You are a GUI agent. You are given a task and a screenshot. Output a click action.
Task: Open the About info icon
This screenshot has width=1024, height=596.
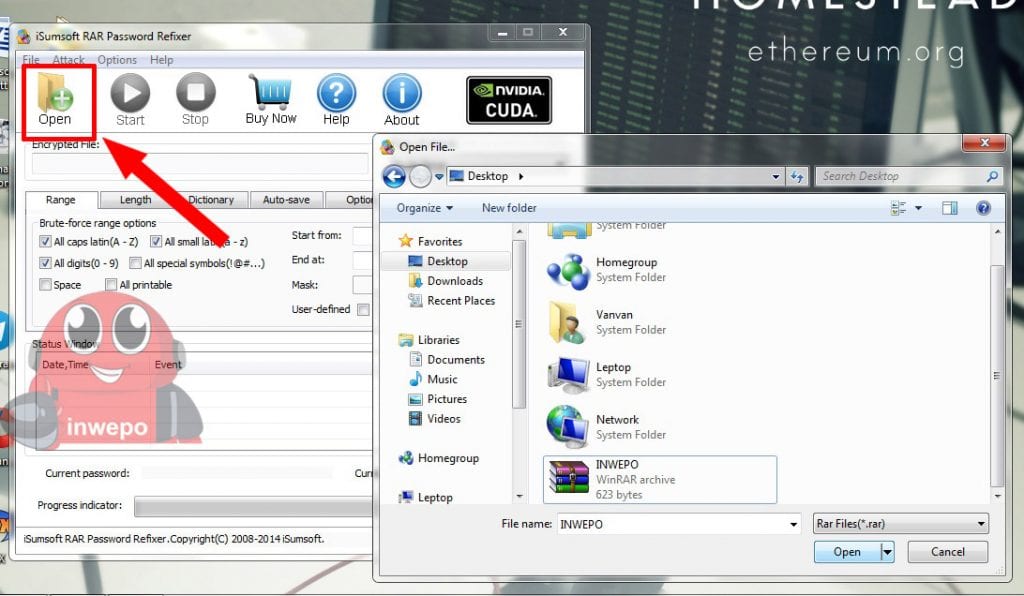pyautogui.click(x=402, y=100)
